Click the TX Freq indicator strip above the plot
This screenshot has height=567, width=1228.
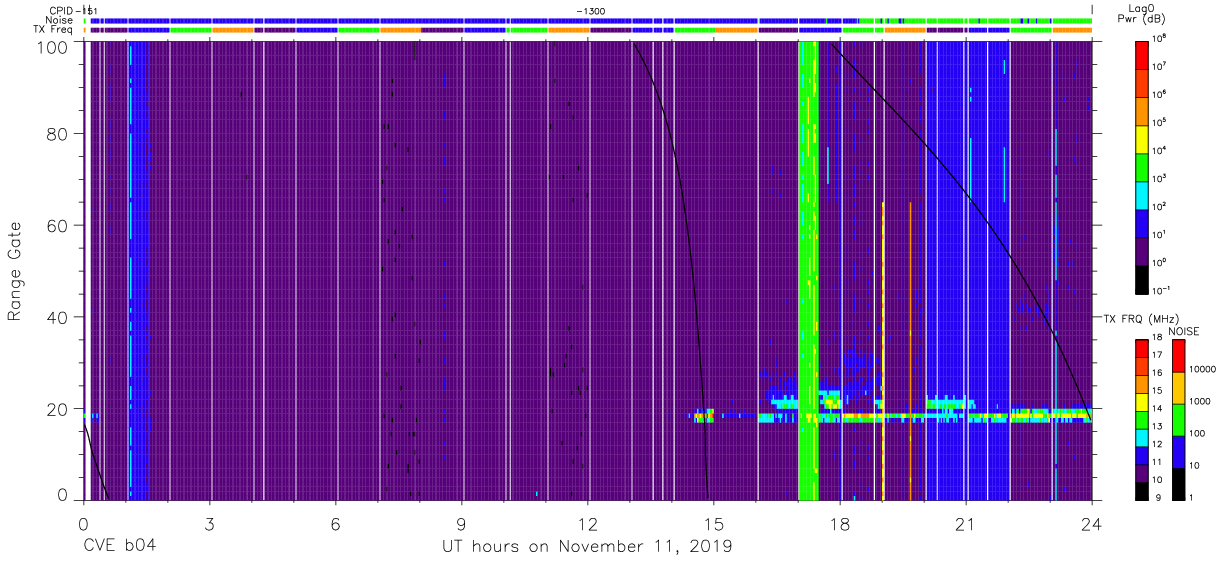click(x=588, y=30)
